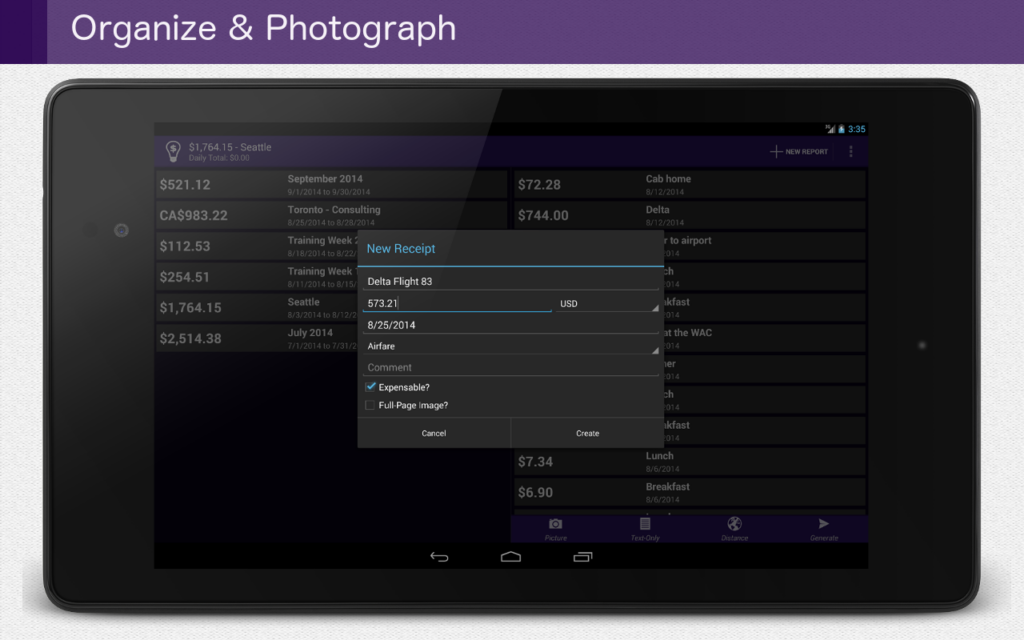1024x640 pixels.
Task: Tap the Picture camera icon
Action: tap(555, 524)
